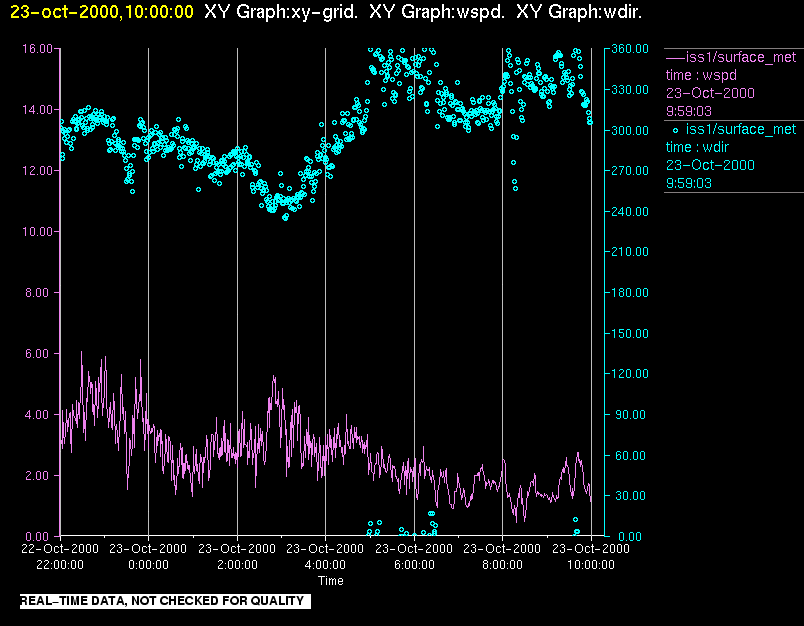Click the 23-Oct-2000 8:00:00 time label
804x626 pixels.
502,557
